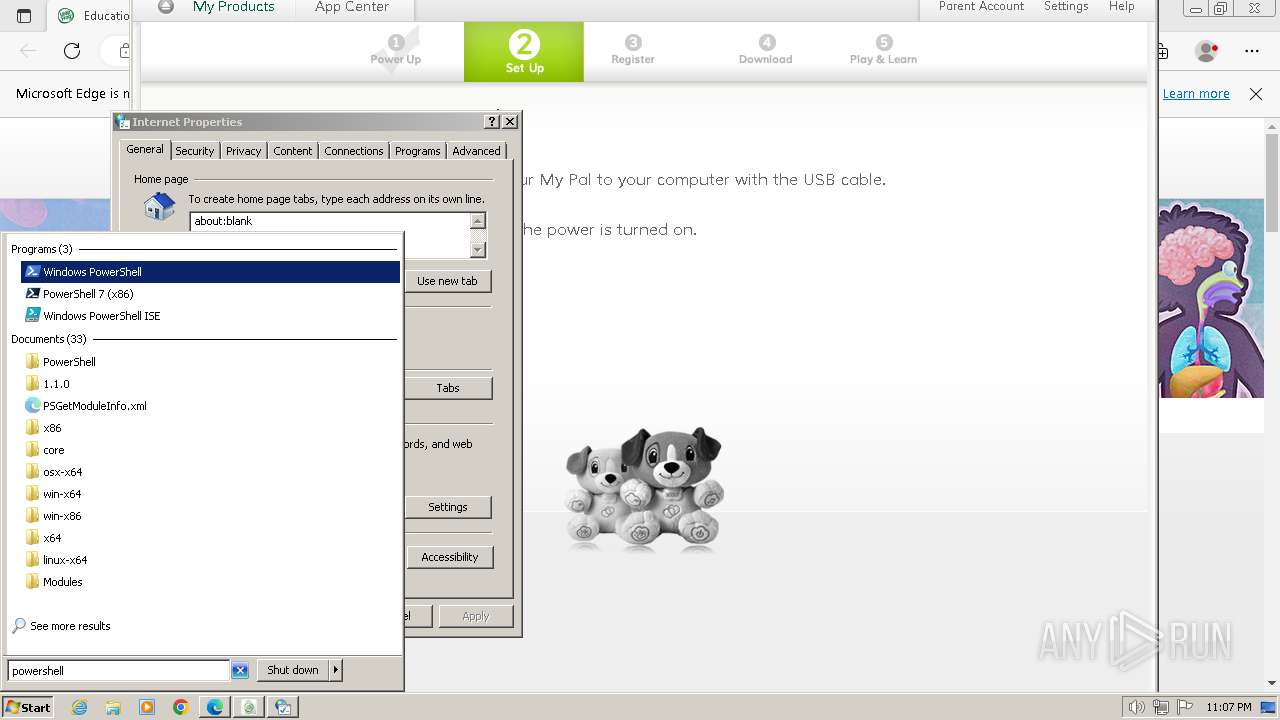Follow the Learn more link in Edge

(x=1196, y=94)
